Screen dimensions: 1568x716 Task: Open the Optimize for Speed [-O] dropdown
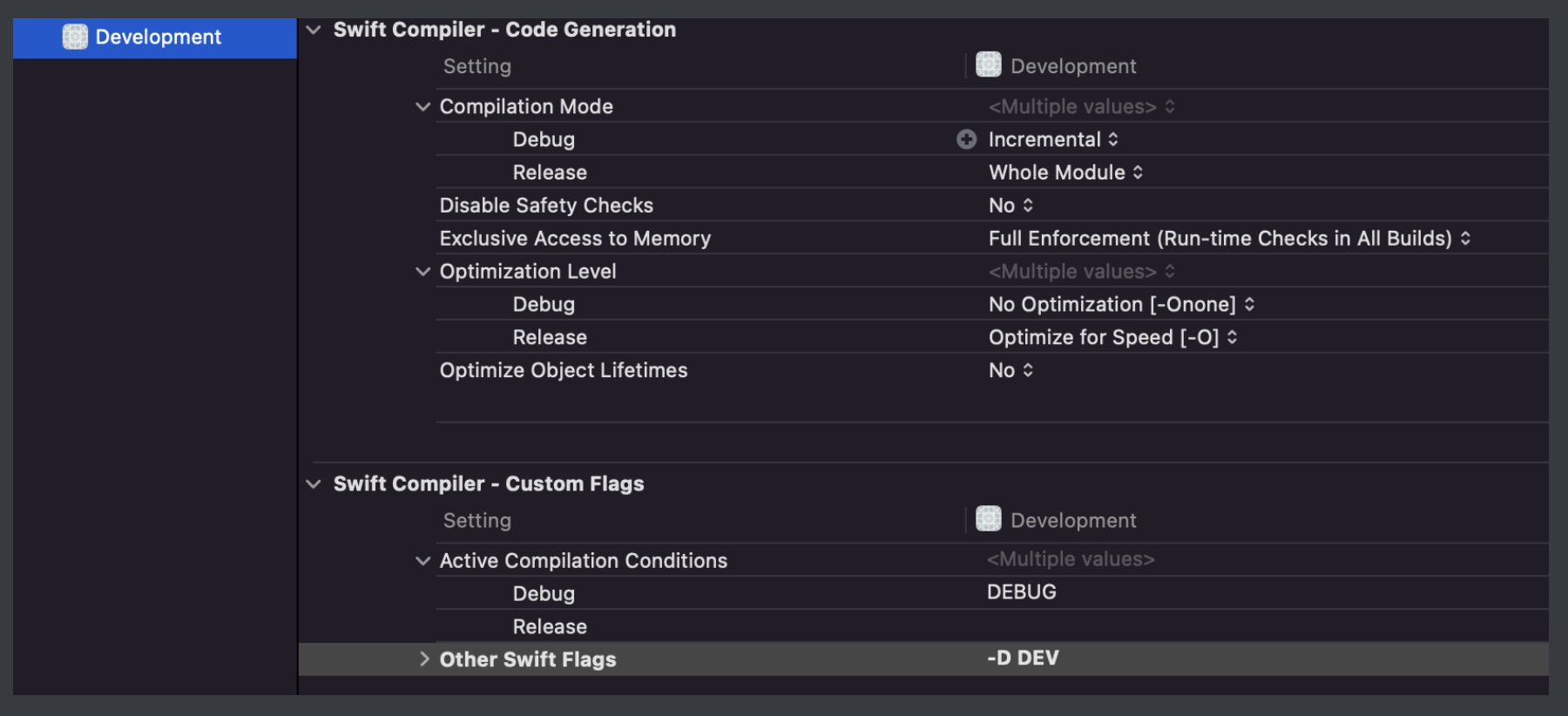click(x=1112, y=337)
